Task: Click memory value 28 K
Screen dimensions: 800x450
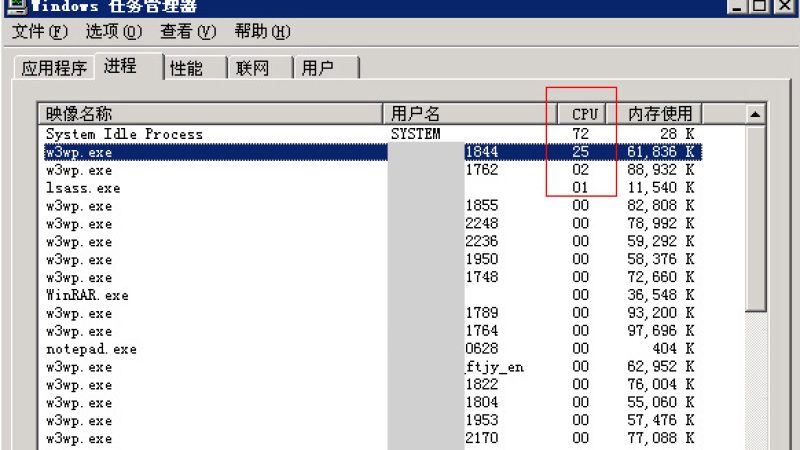Action: (677, 134)
